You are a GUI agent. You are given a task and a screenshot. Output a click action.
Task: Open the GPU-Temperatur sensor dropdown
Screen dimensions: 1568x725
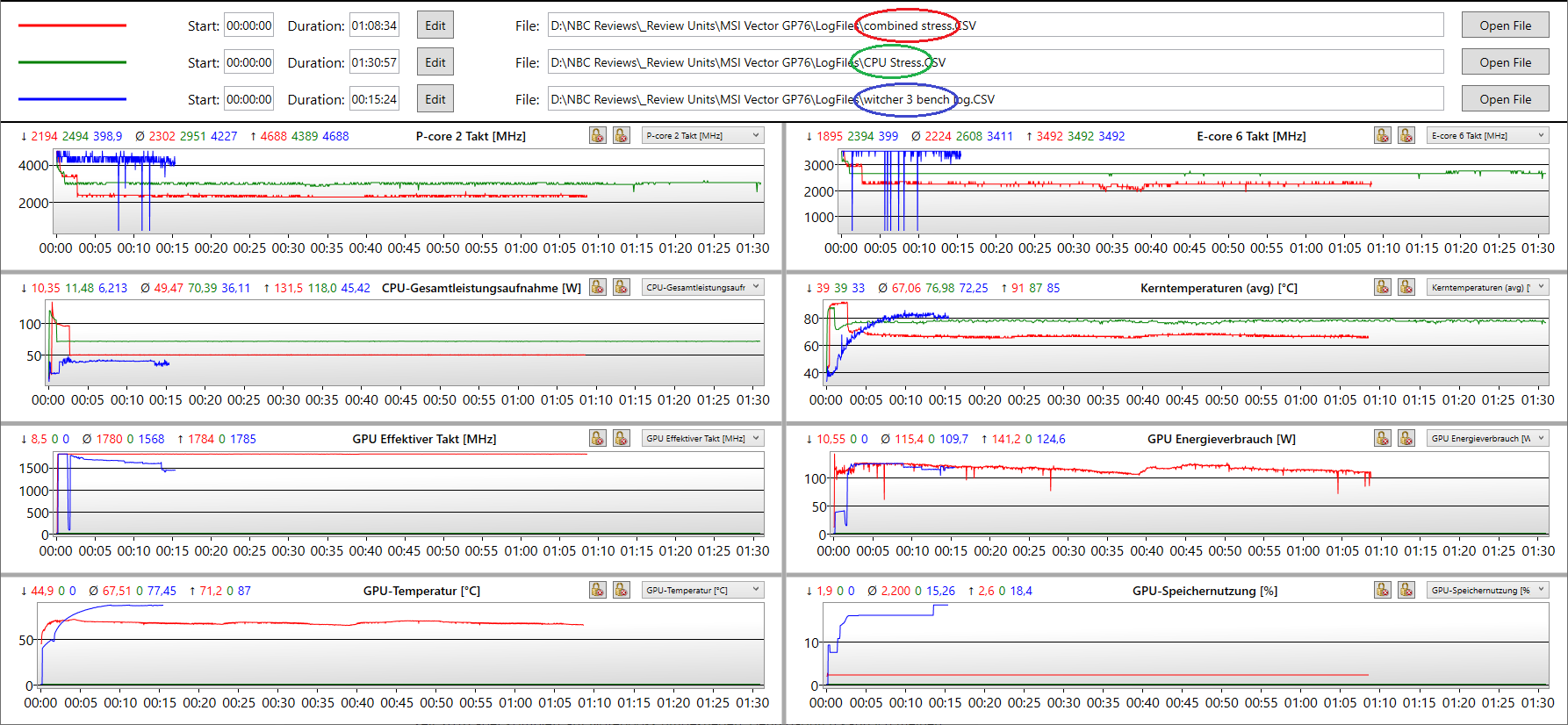[x=702, y=591]
